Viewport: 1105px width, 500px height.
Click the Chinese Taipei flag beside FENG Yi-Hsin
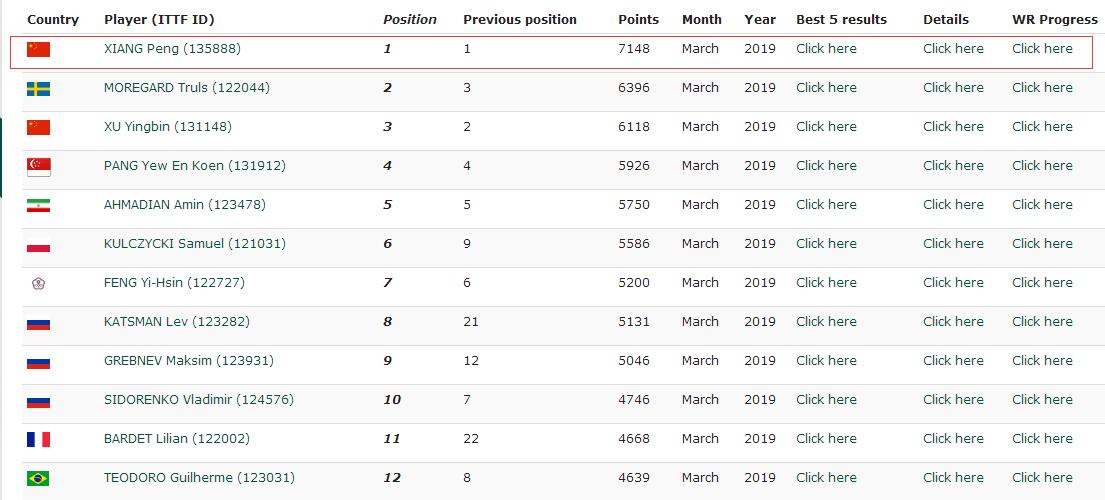click(38, 283)
